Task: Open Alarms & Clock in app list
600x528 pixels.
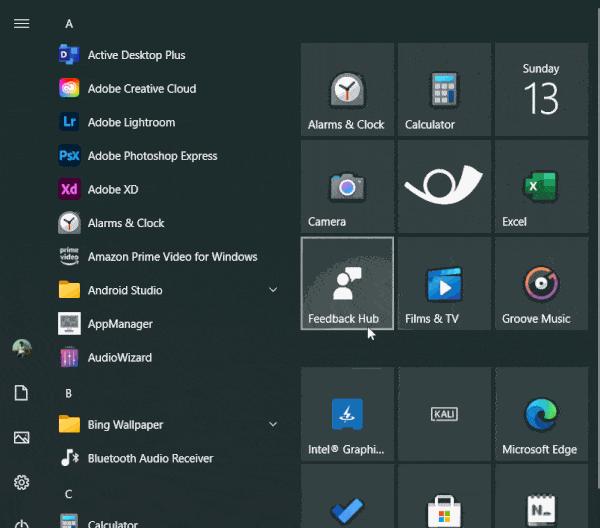Action: 168,223
